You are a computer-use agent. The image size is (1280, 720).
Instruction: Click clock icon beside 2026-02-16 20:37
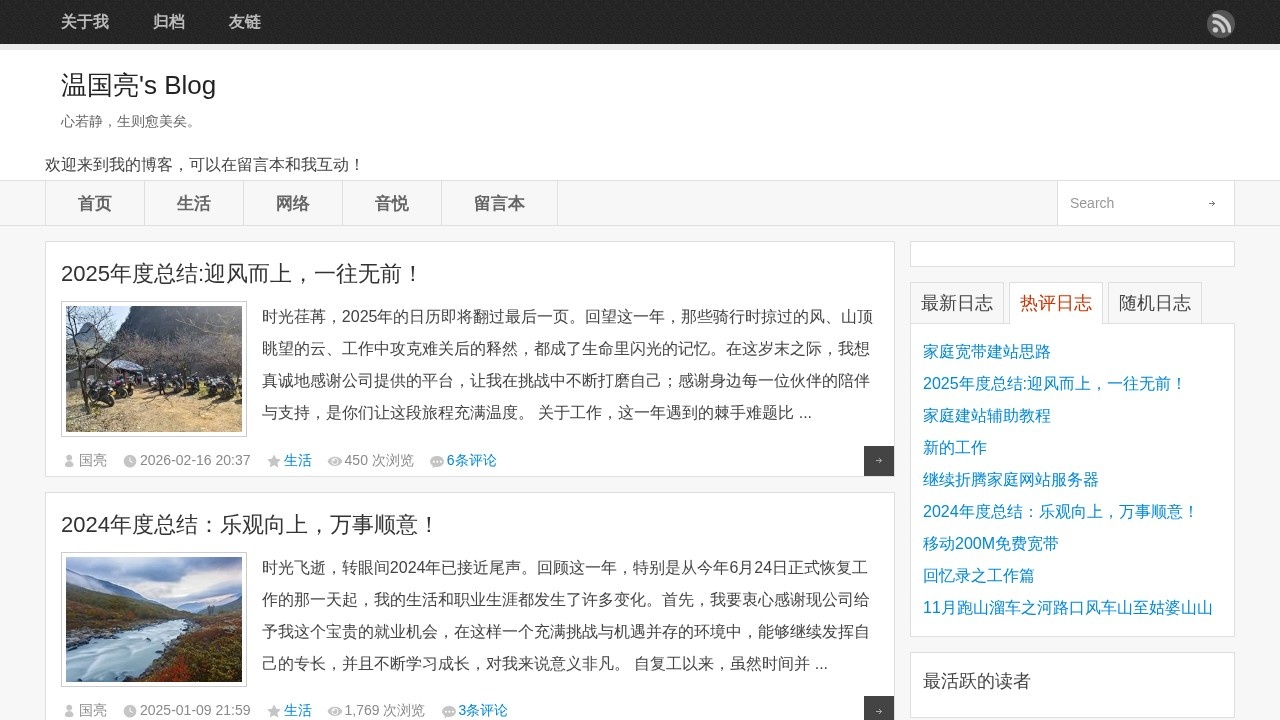click(130, 461)
